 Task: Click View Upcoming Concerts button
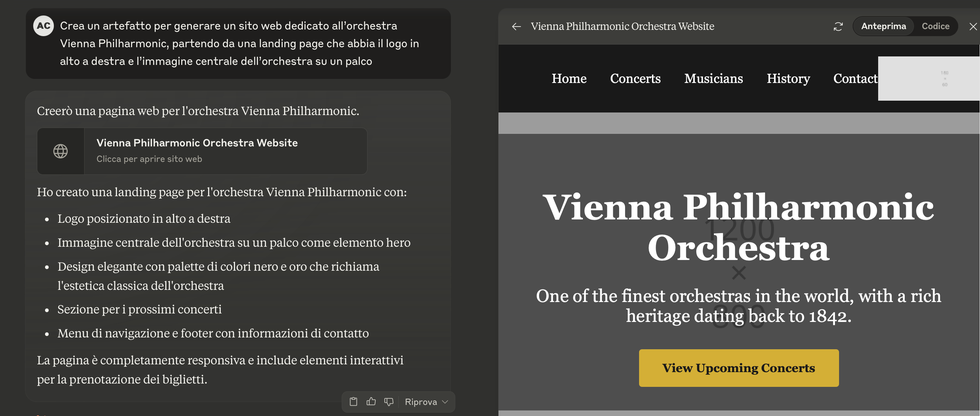tap(739, 368)
